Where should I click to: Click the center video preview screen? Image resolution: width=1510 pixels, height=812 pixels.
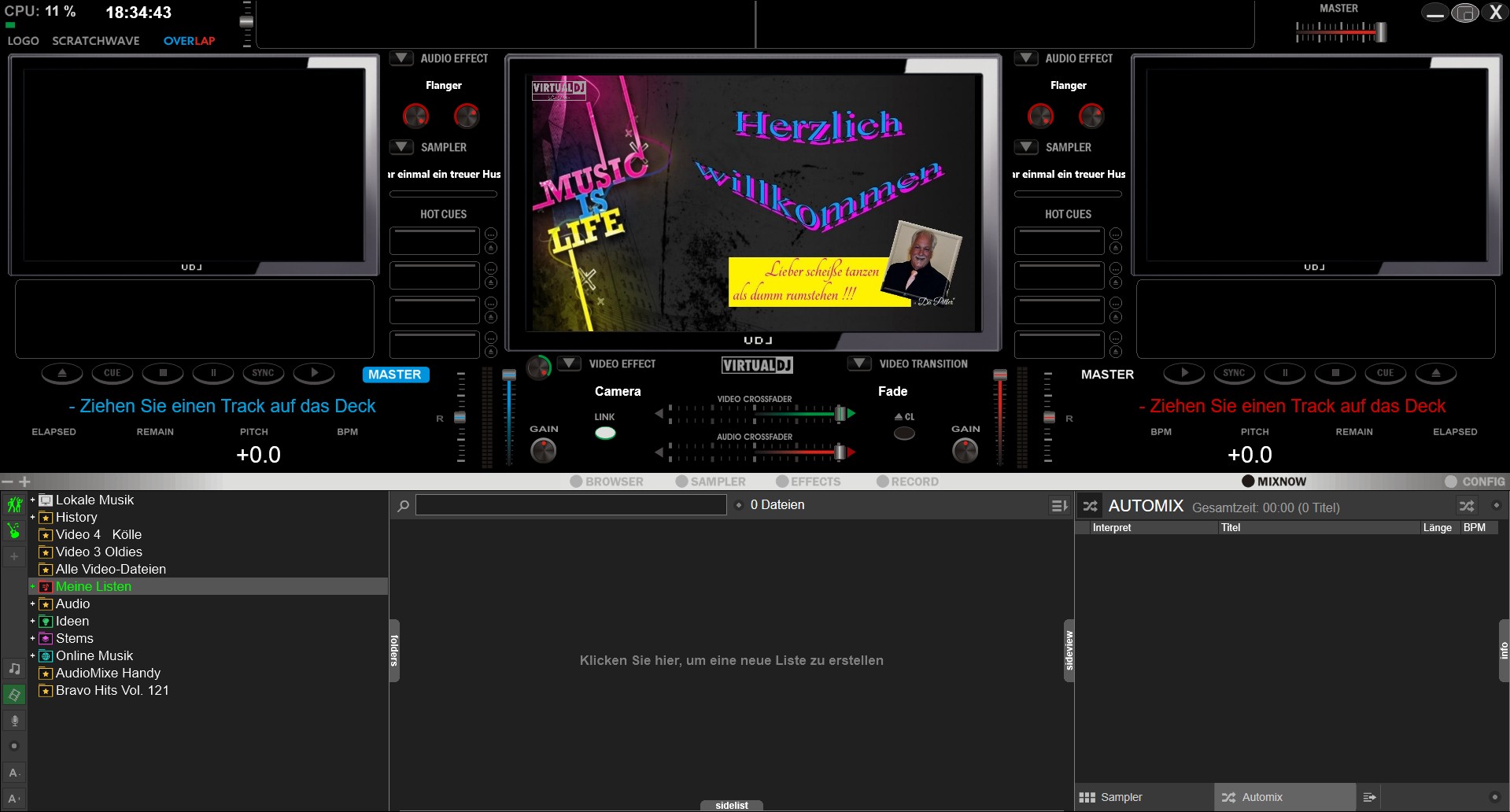753,202
